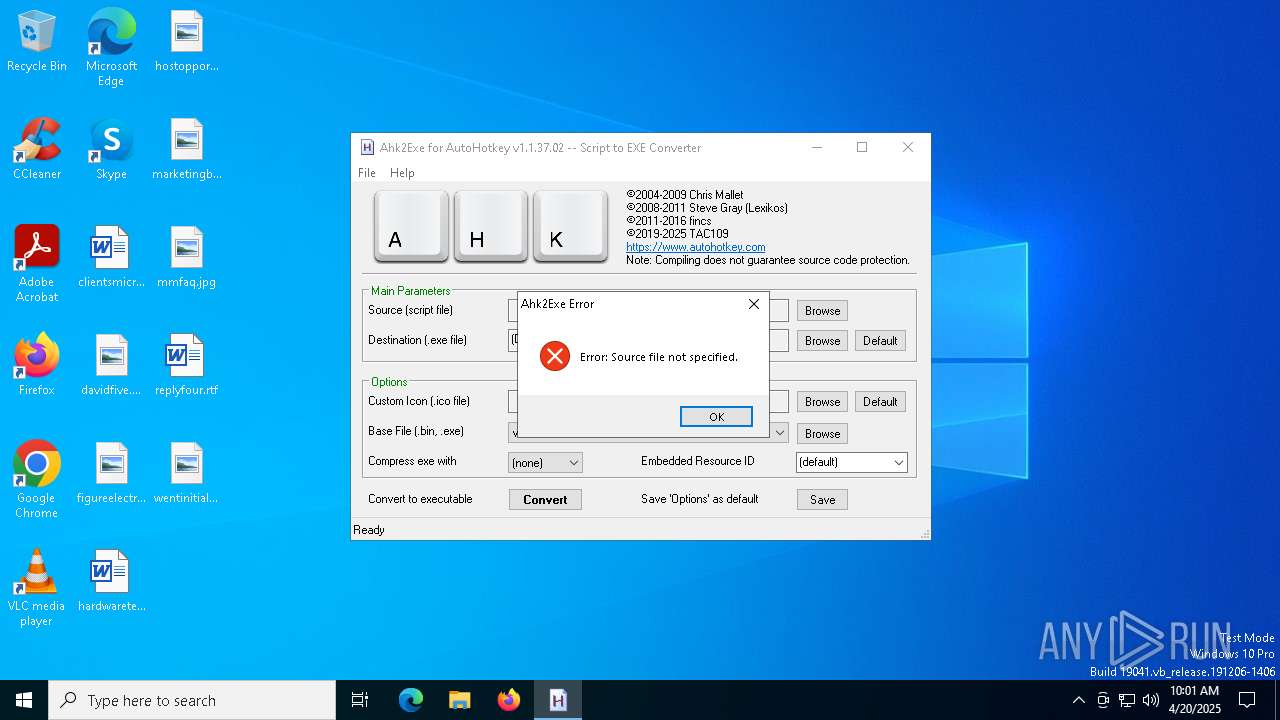Select wentinitial image file on desktop
Viewport: 1280px width, 720px height.
(x=186, y=473)
